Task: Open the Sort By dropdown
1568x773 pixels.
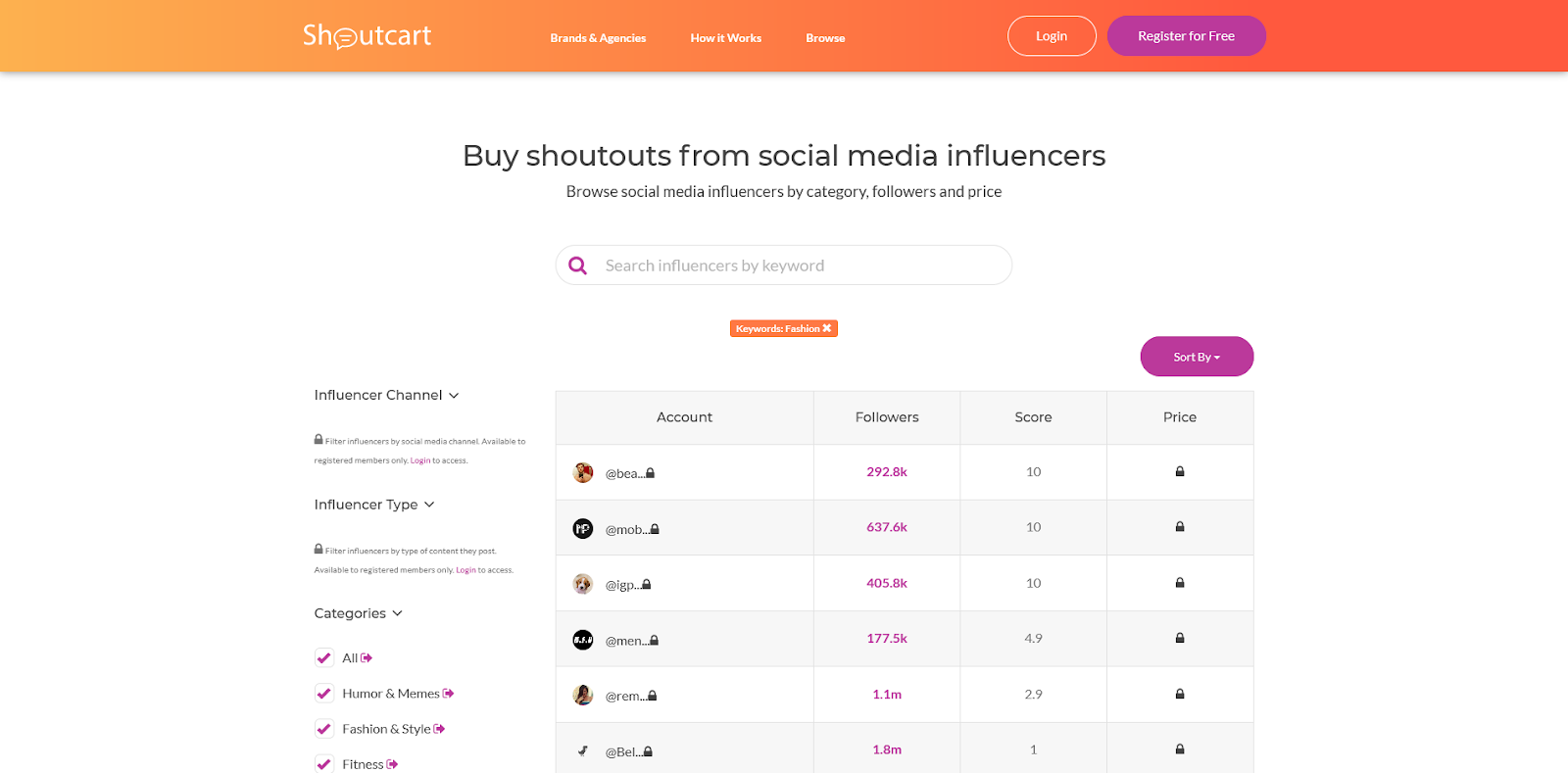Action: 1197,357
